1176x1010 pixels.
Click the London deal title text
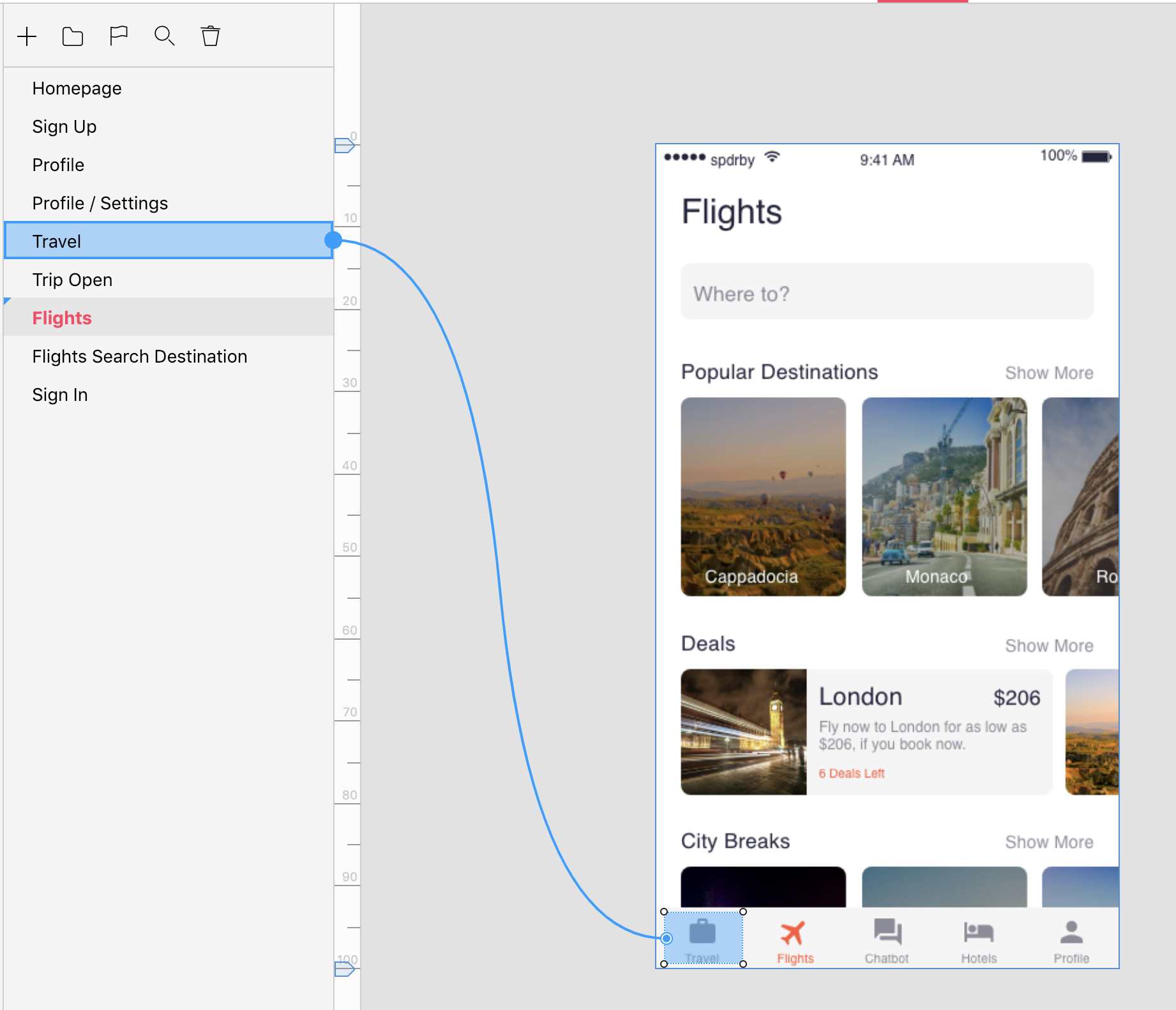tap(861, 697)
